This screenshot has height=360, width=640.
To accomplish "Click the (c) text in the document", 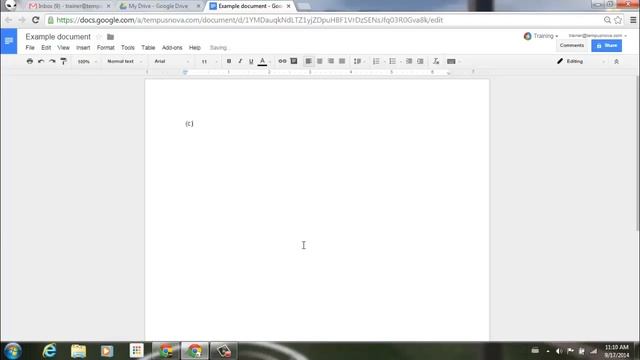I will click(x=189, y=123).
